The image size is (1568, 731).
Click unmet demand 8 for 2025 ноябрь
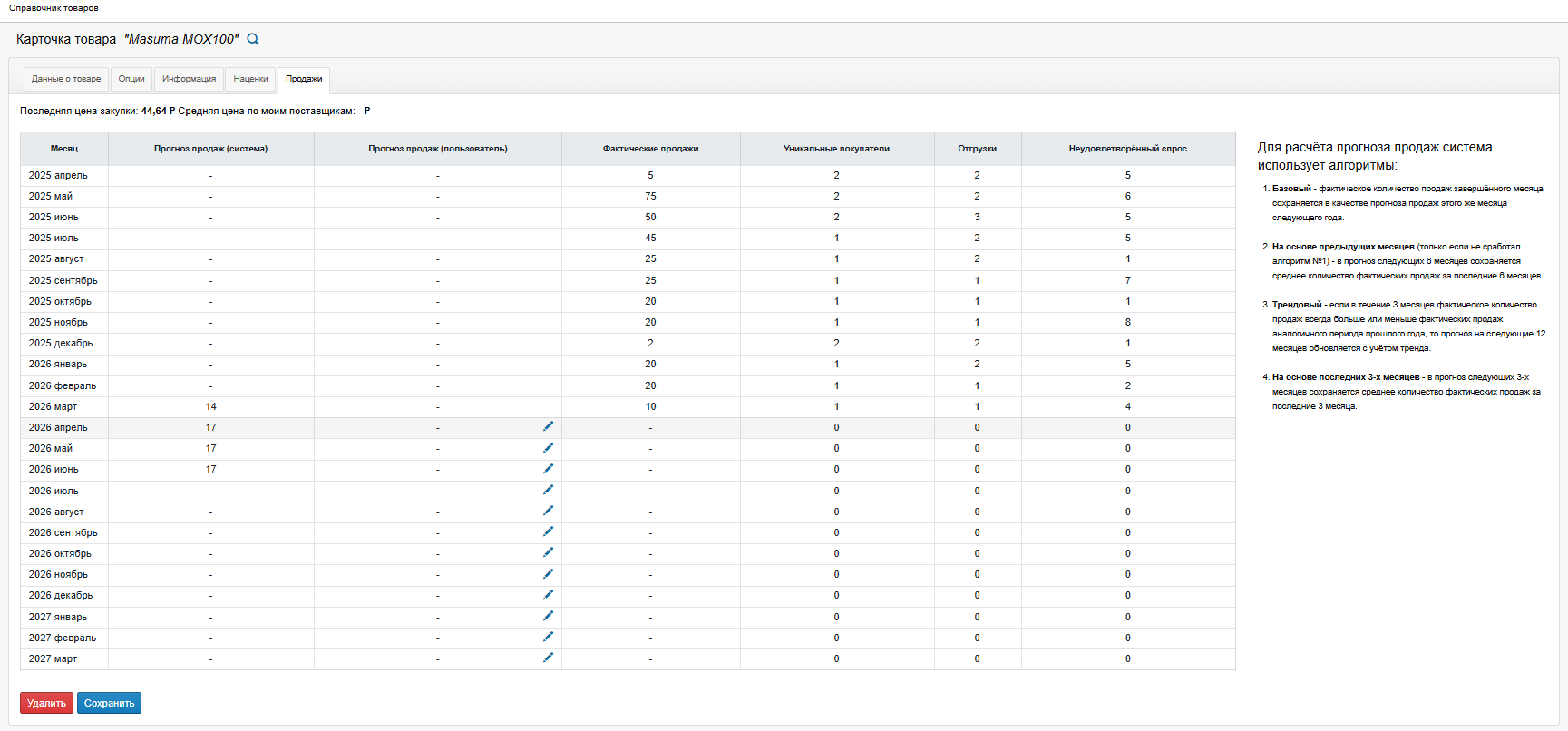tap(1128, 322)
